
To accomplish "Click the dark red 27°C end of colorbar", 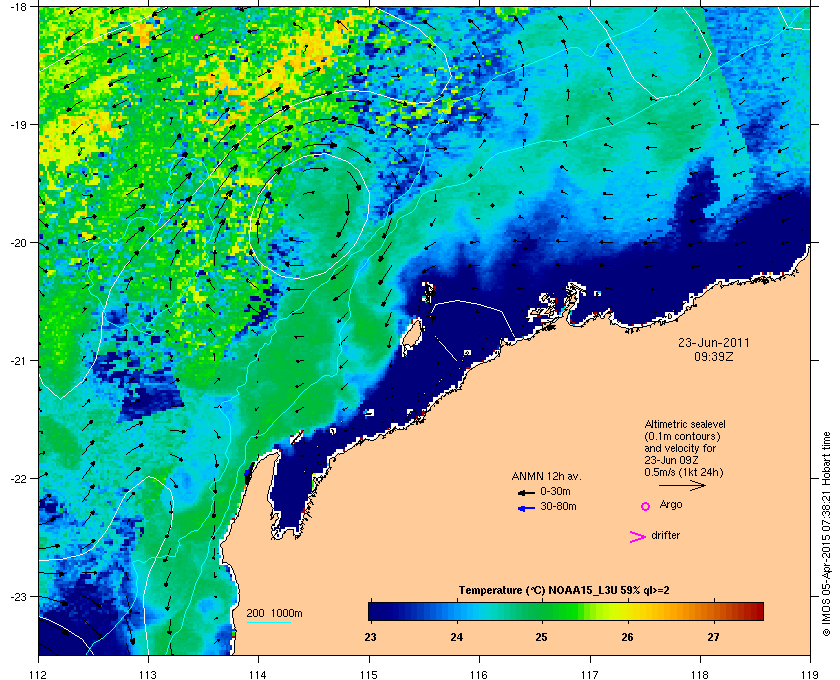I will 758,611.
